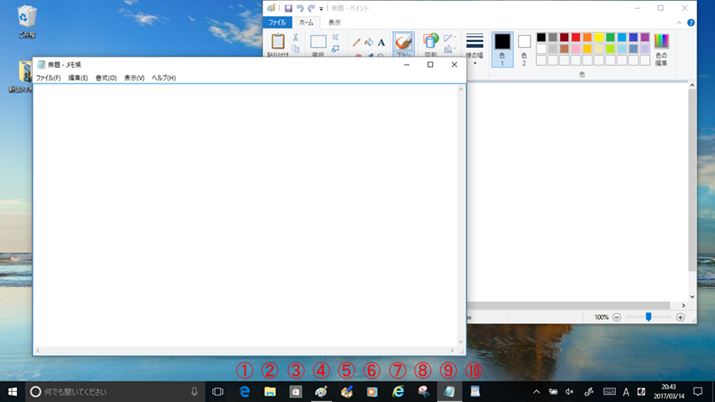Click the zoom slider handle in Paint

[648, 317]
